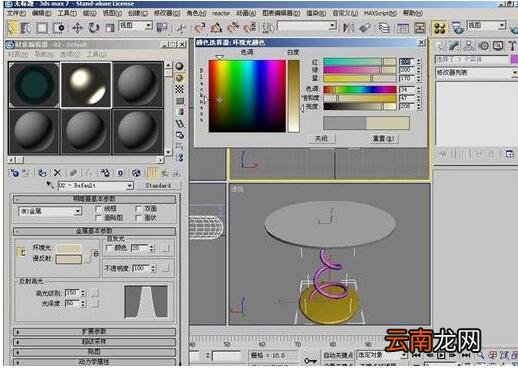The image size is (518, 369).
Task: Open the modifier list 修改器列表 dropdown
Action: point(476,72)
